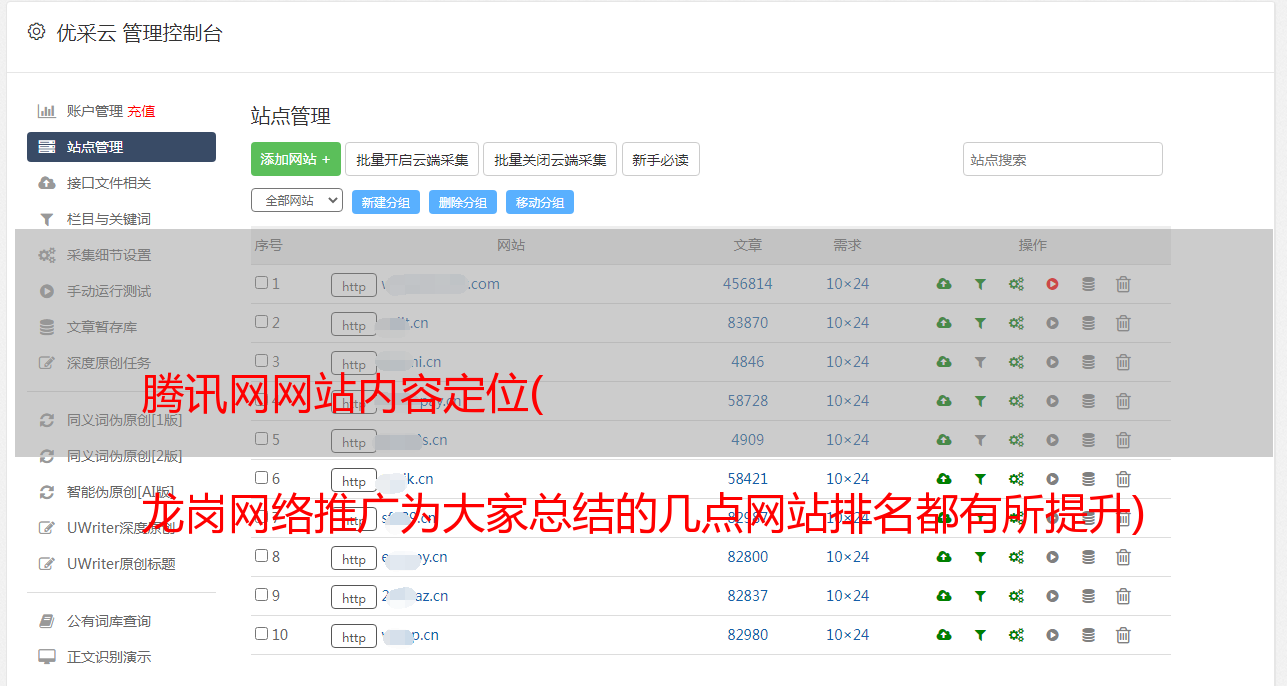Open the gears settings icon for row 1
The image size is (1287, 686).
1016,284
